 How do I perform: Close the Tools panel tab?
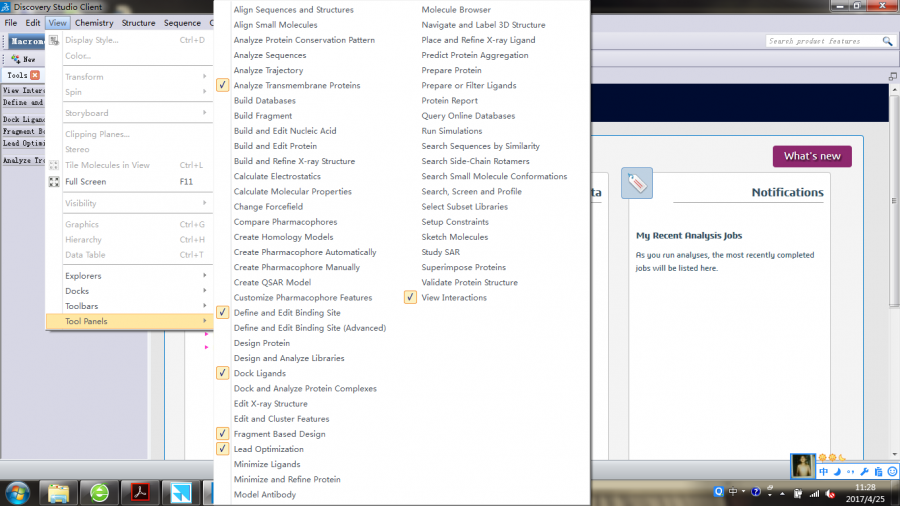[x=35, y=75]
